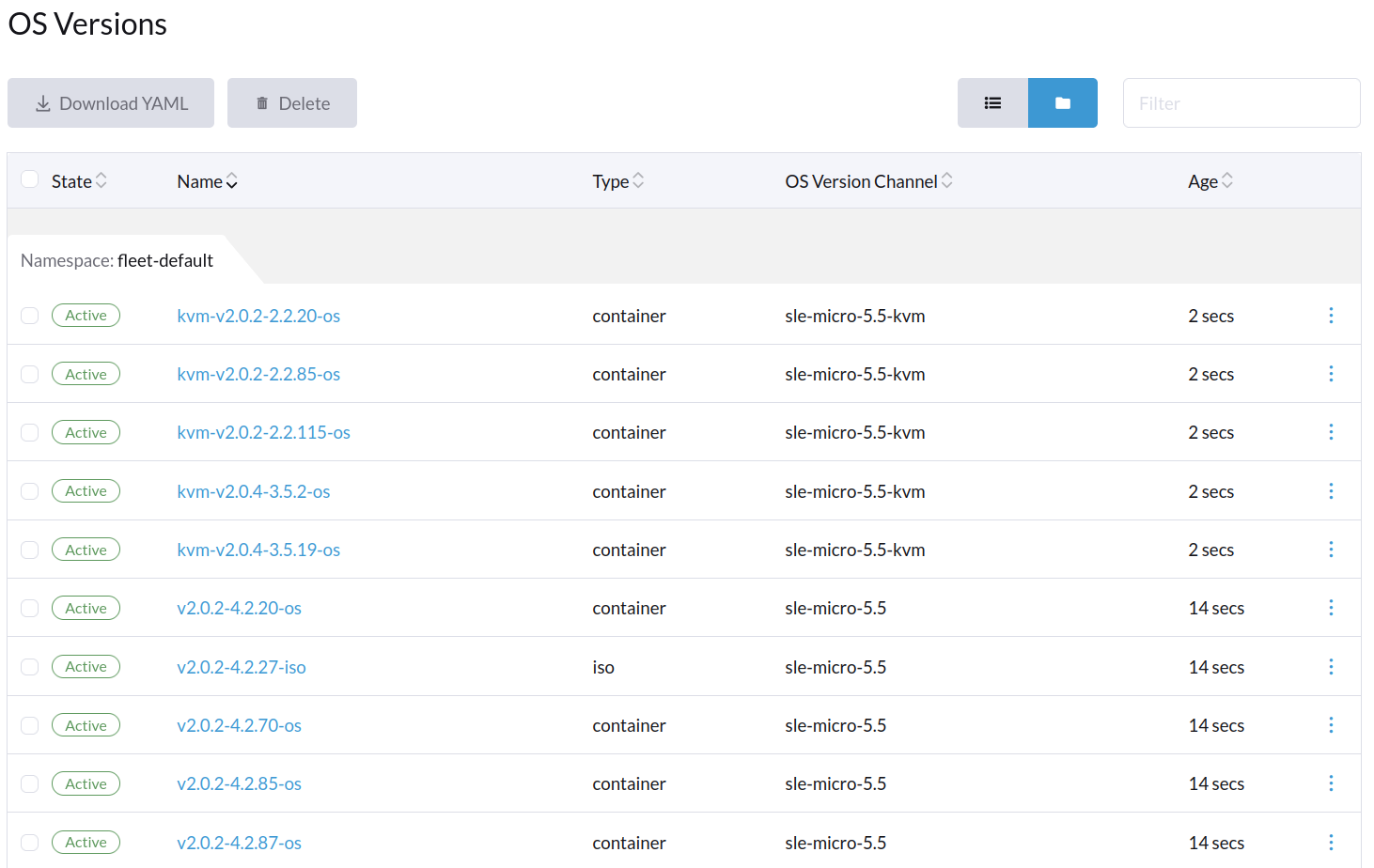Click the Download YAML button

pyautogui.click(x=111, y=103)
